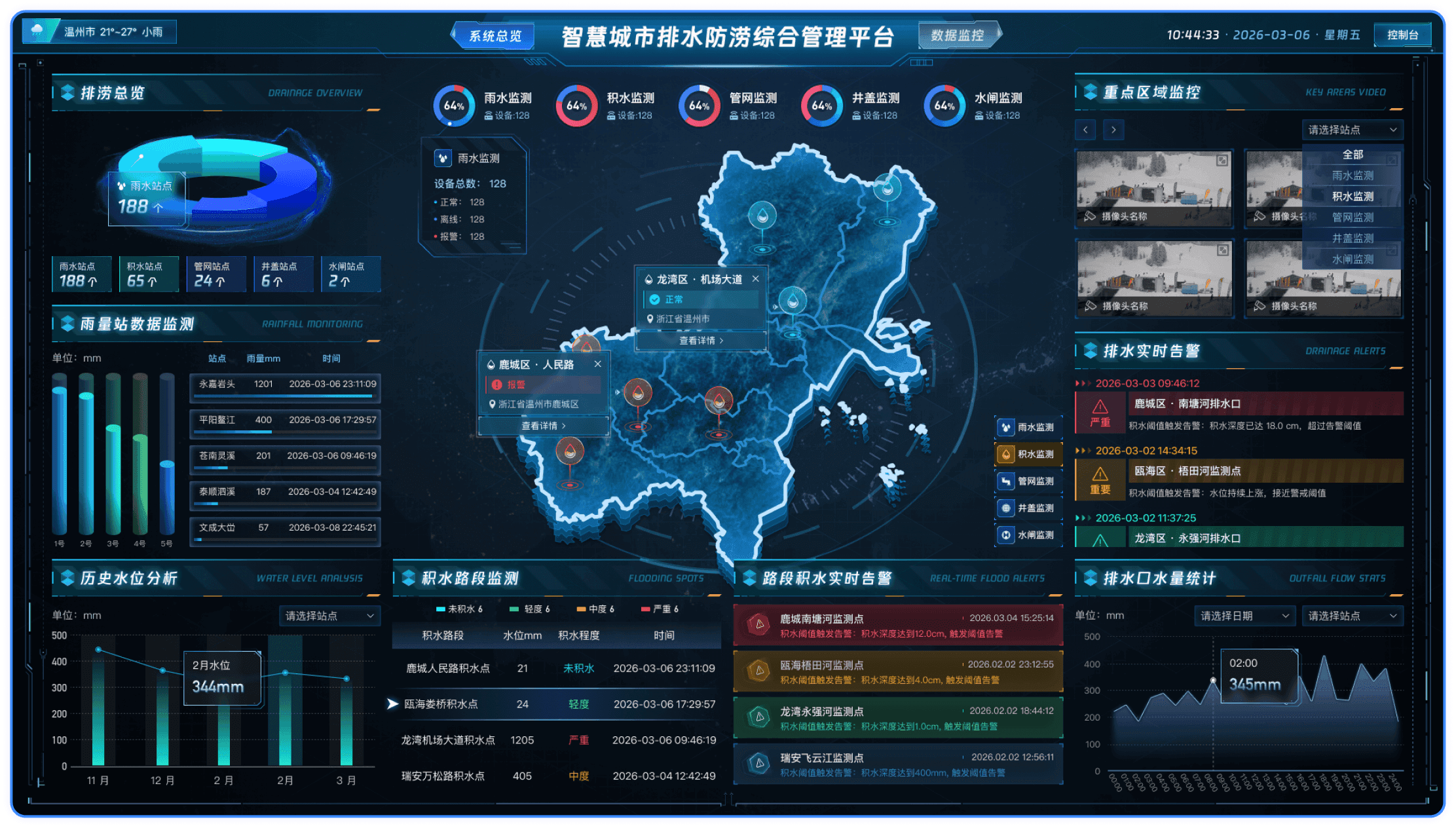Click the 雨水监测 64% ring gauge
This screenshot has width=1456, height=828.
click(x=454, y=105)
